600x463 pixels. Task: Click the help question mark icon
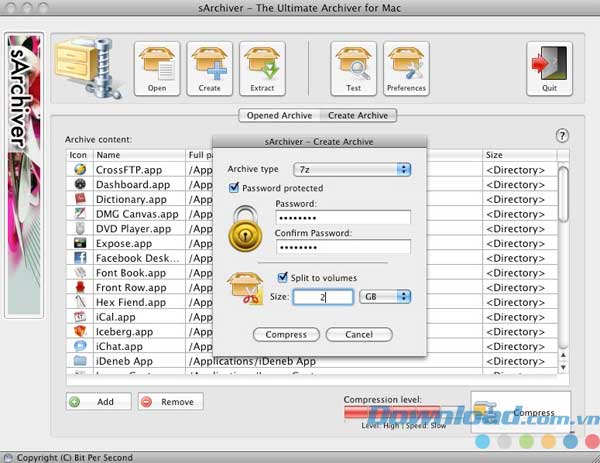[x=562, y=136]
